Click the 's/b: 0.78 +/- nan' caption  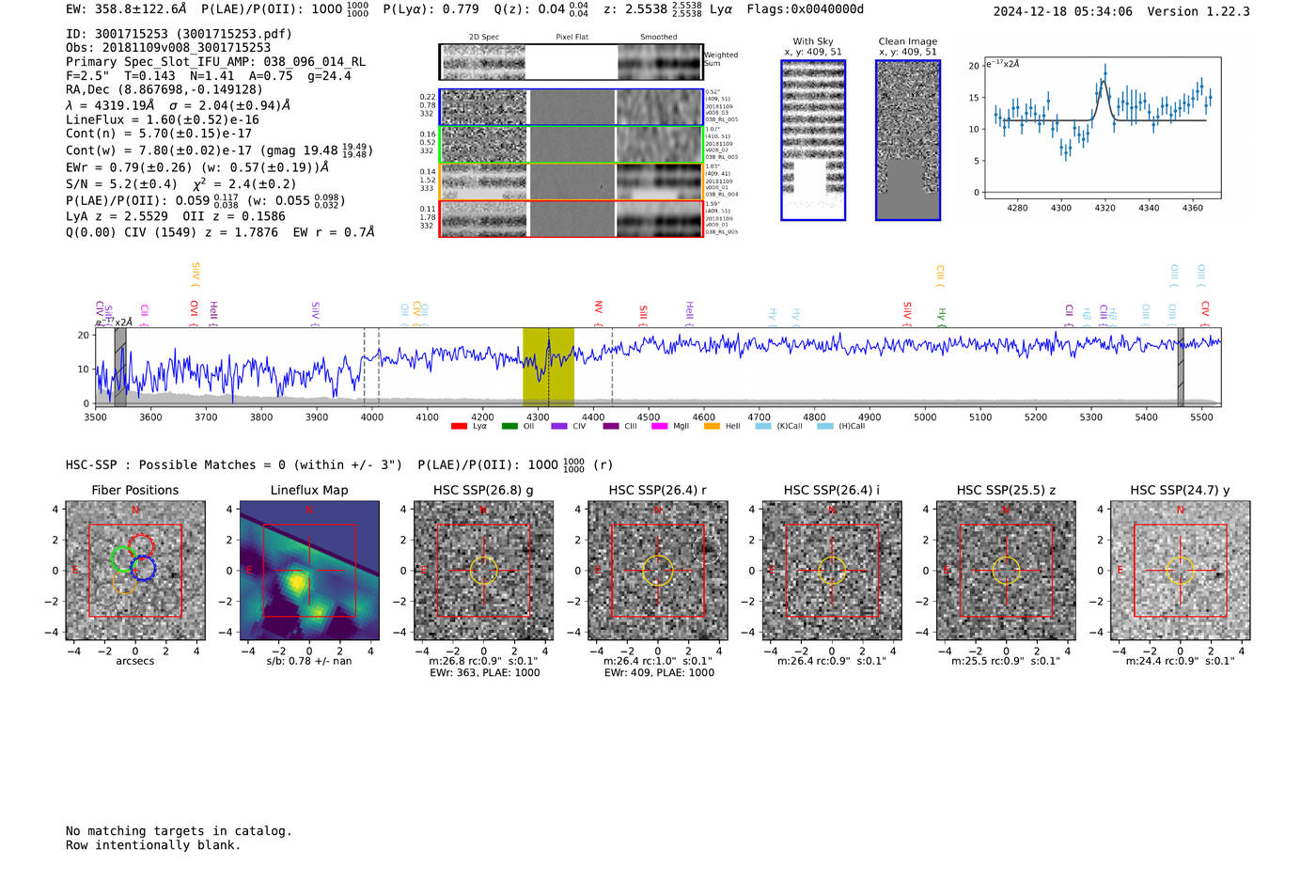coord(309,661)
